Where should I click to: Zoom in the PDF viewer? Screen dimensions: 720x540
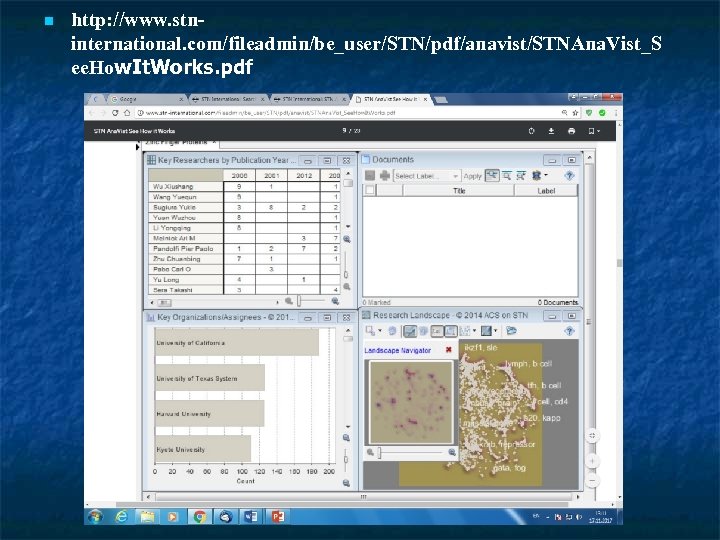click(x=592, y=461)
